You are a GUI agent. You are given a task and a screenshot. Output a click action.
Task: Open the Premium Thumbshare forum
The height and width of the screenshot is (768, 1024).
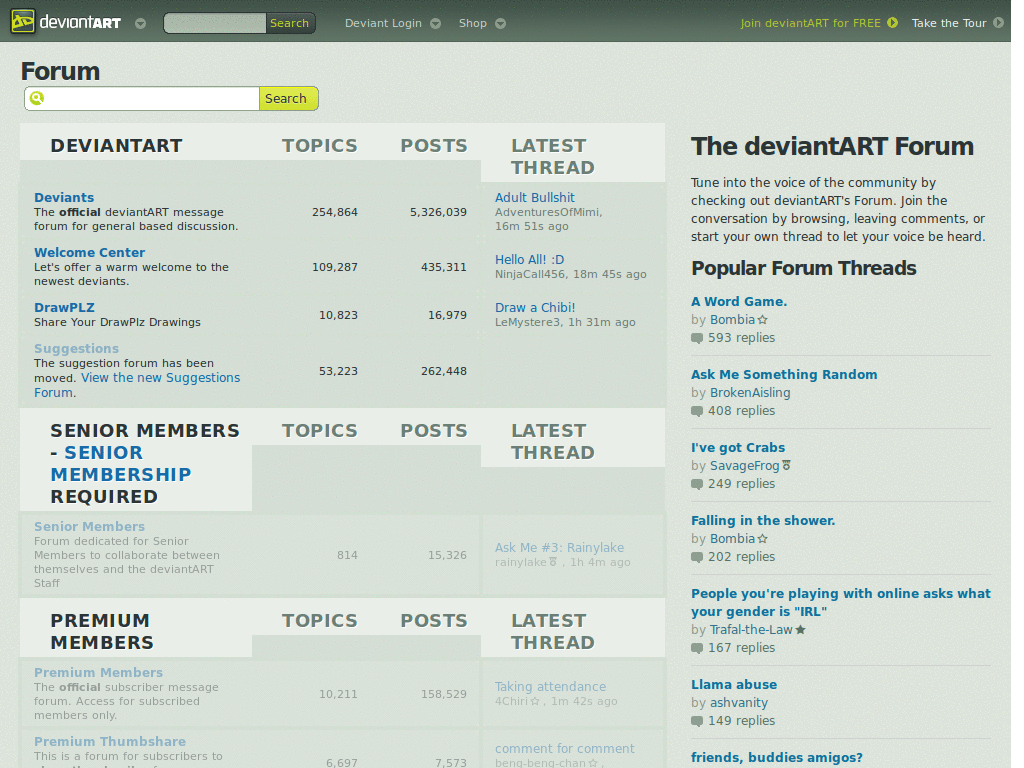pyautogui.click(x=110, y=741)
